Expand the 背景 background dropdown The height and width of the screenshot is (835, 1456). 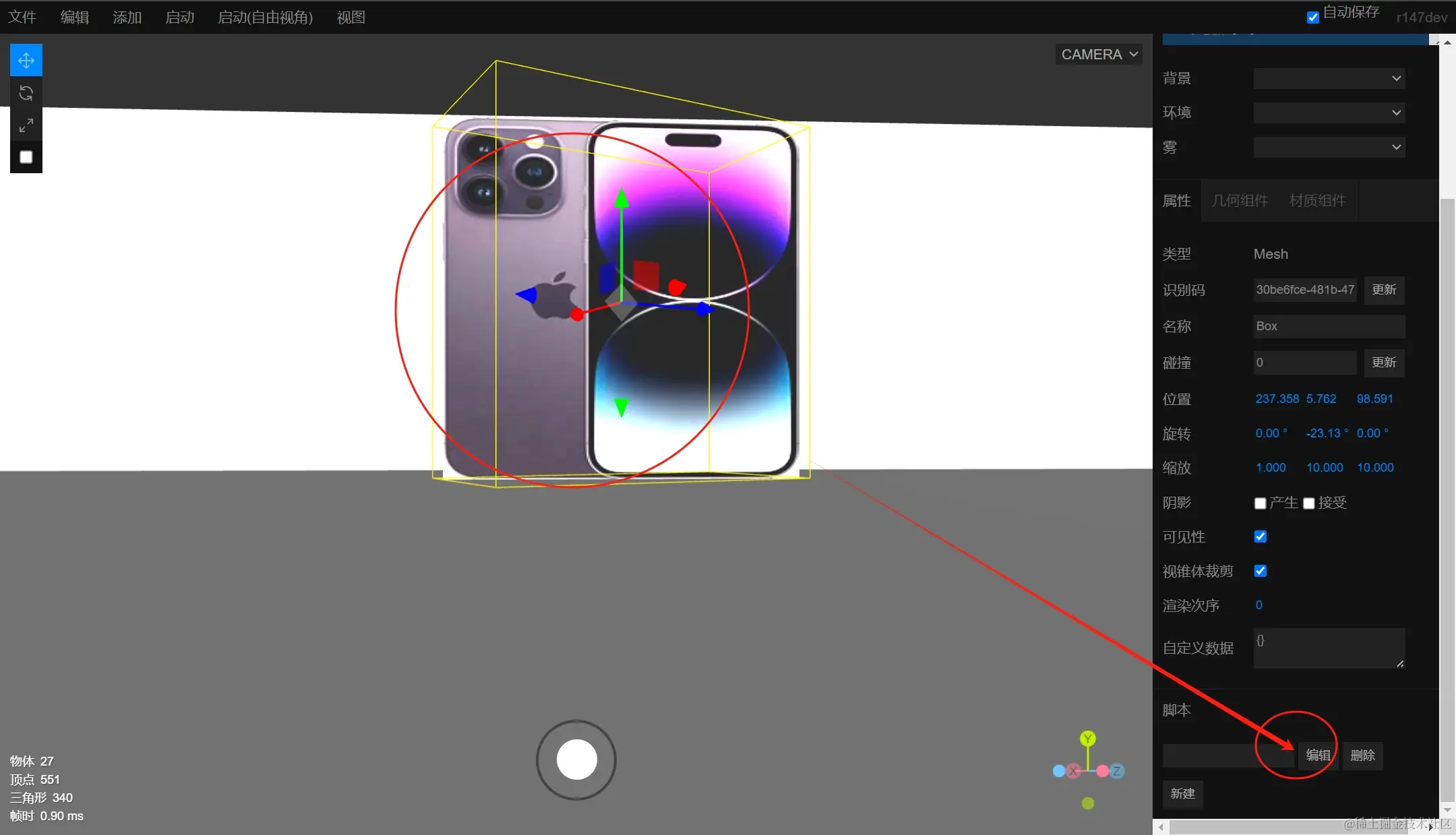[1329, 78]
